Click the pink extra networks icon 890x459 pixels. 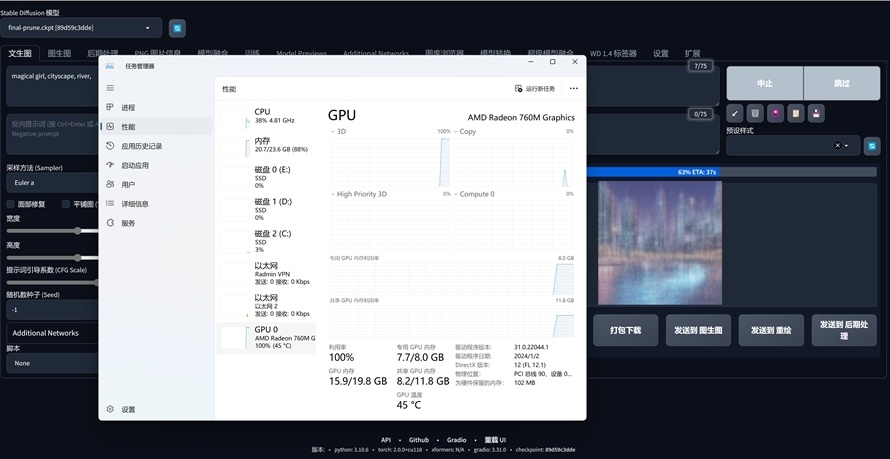(x=775, y=113)
